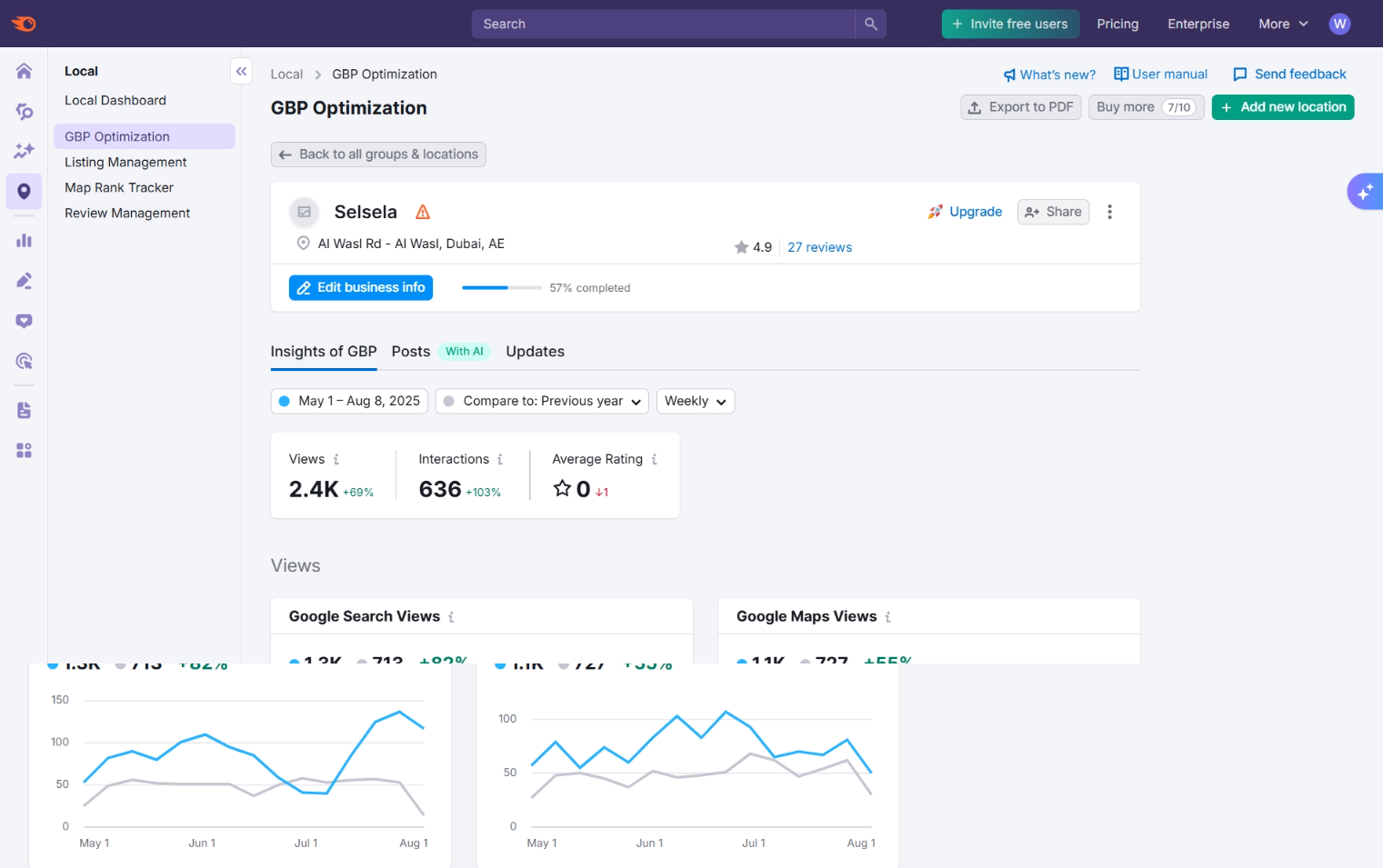Screen dimensions: 1383x868
Task: Open the SEO sidebar icon
Action: click(24, 111)
